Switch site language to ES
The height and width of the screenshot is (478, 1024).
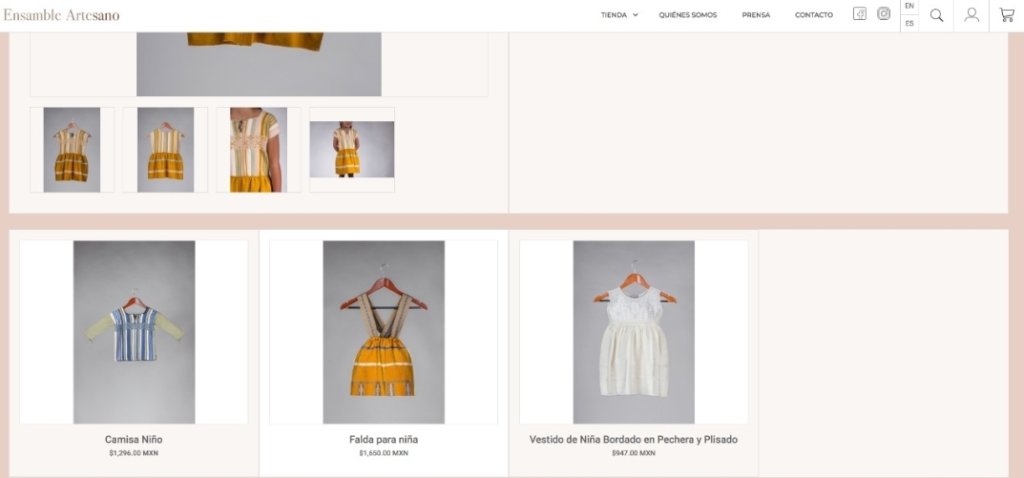click(909, 24)
